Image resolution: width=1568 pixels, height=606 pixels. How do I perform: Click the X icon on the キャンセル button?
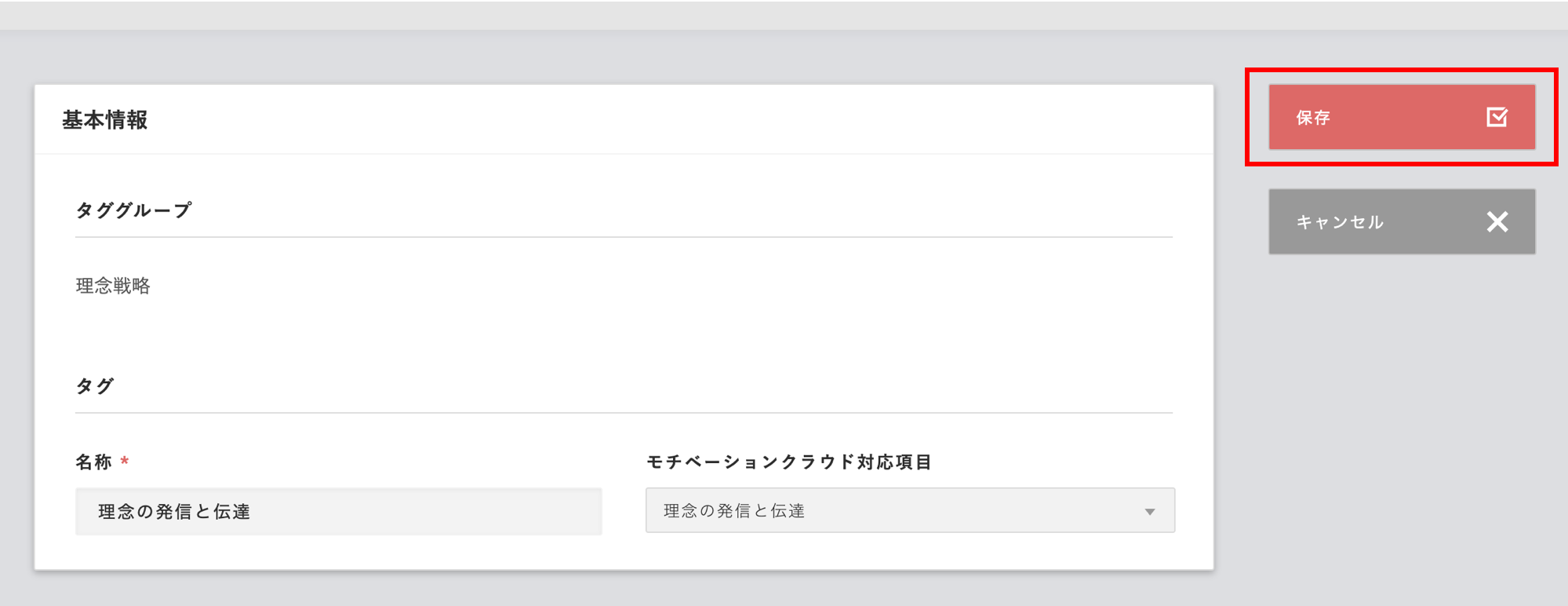(x=1497, y=221)
